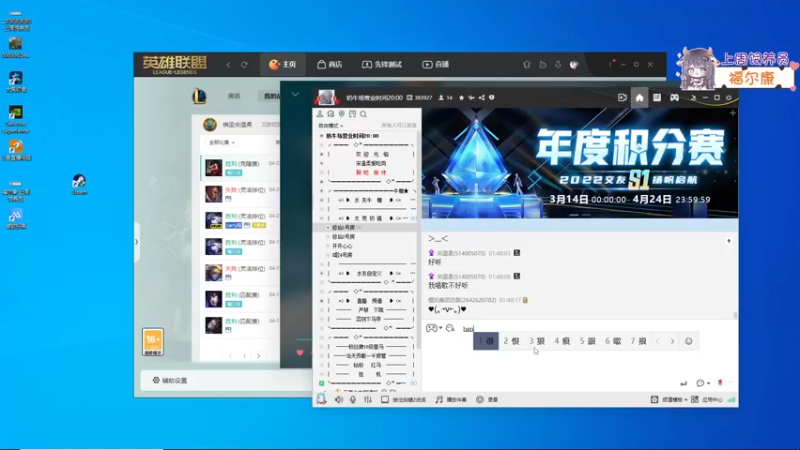Switch to 商店 tab in League client

coord(329,64)
